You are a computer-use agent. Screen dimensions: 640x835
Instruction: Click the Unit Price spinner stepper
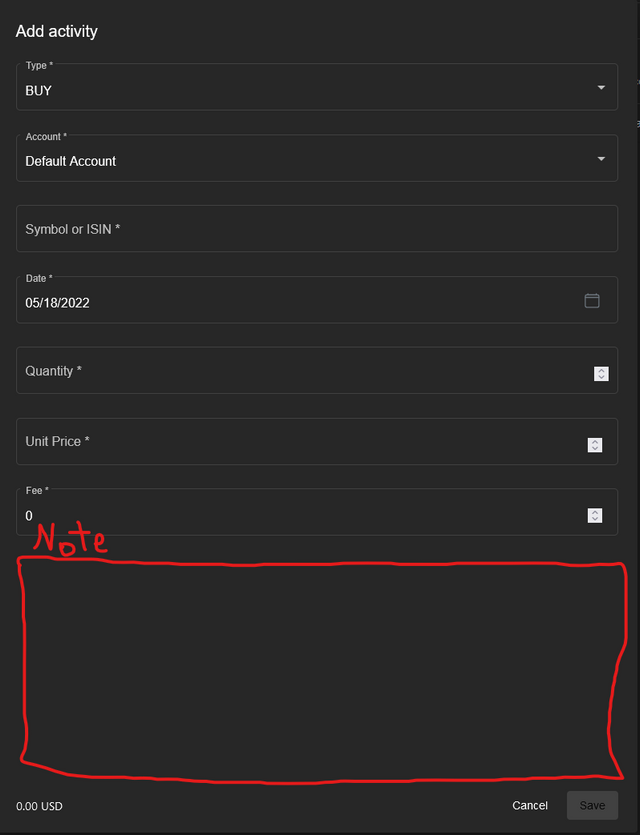[x=595, y=445]
